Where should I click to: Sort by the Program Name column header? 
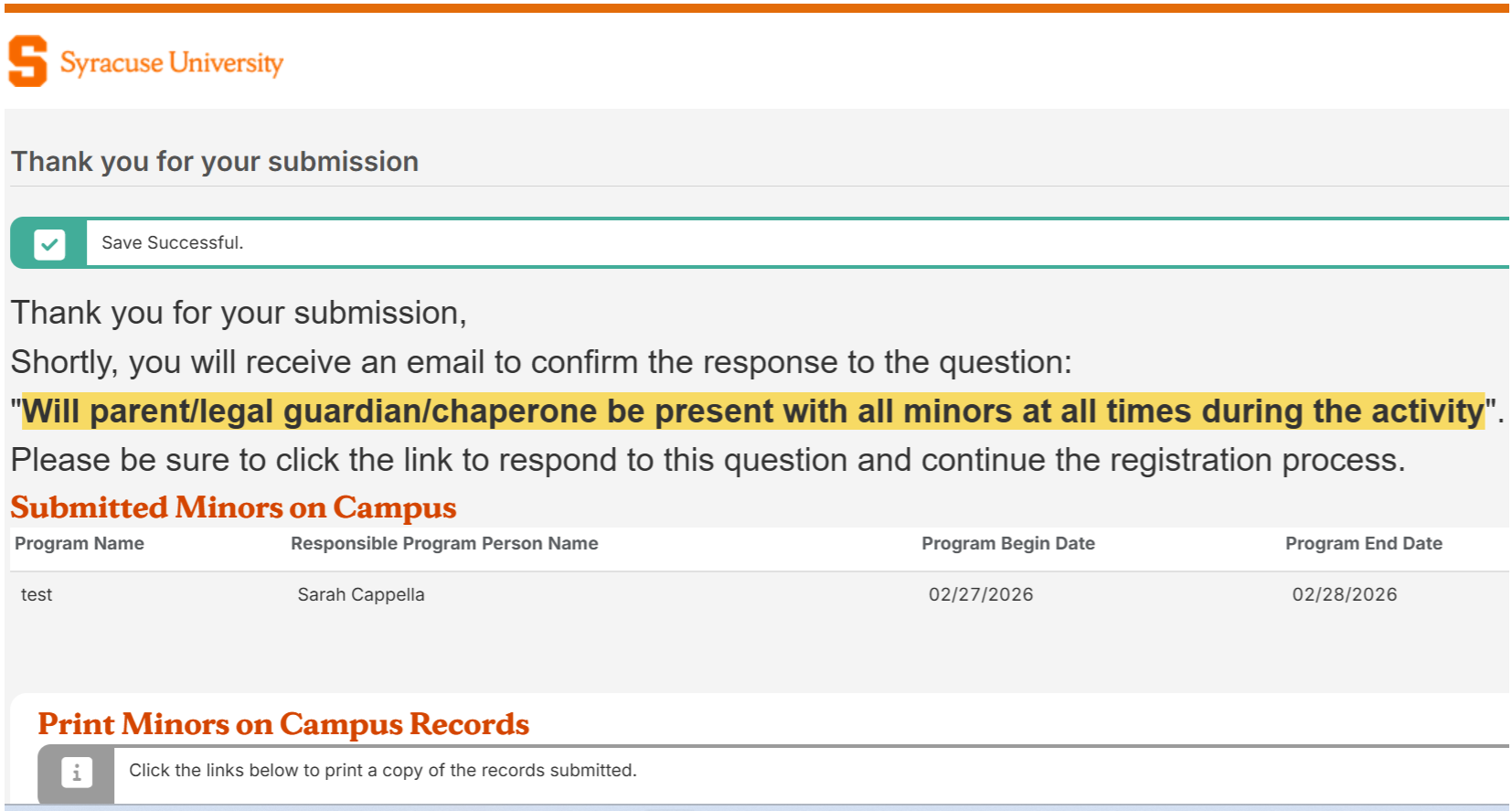80,543
